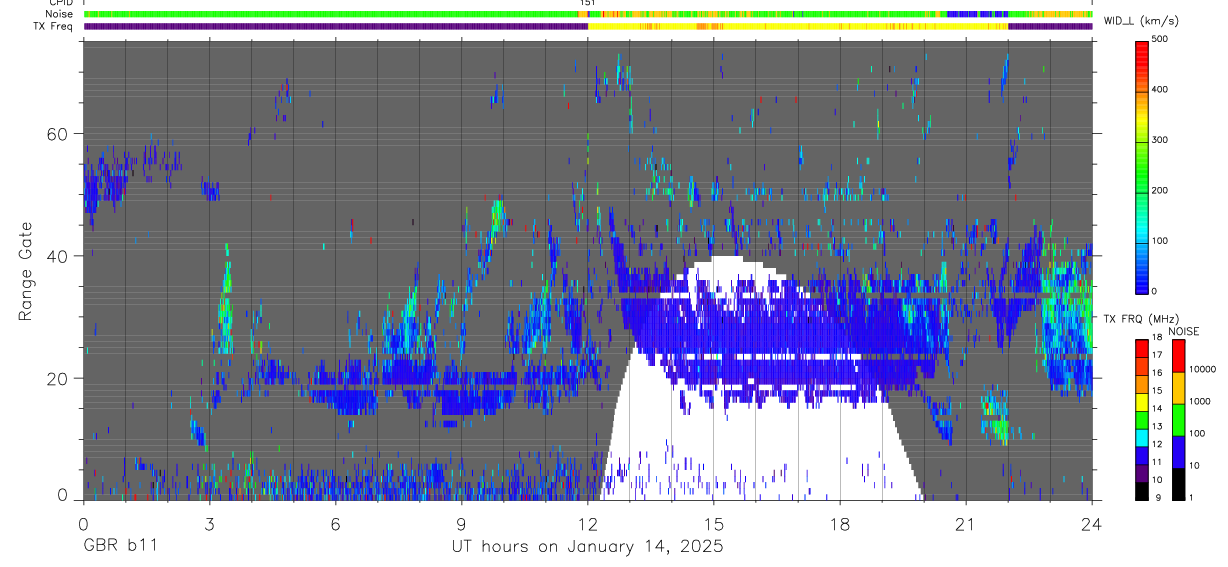Click x-axis tick label 15
Viewport: 1228px width, 567px height.
[714, 523]
